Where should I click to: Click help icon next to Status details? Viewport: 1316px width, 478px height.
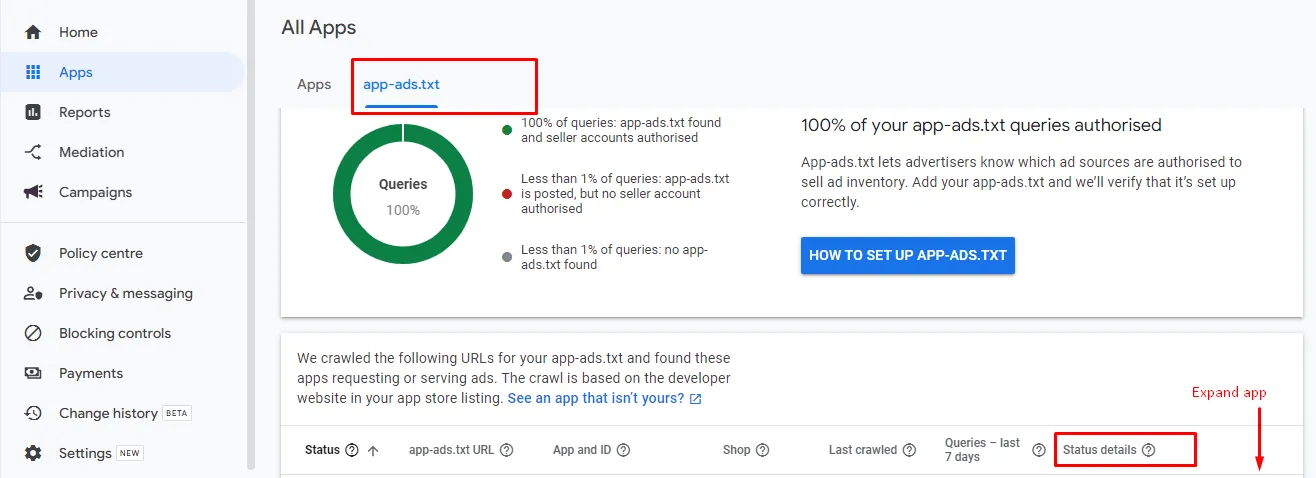coord(1148,450)
